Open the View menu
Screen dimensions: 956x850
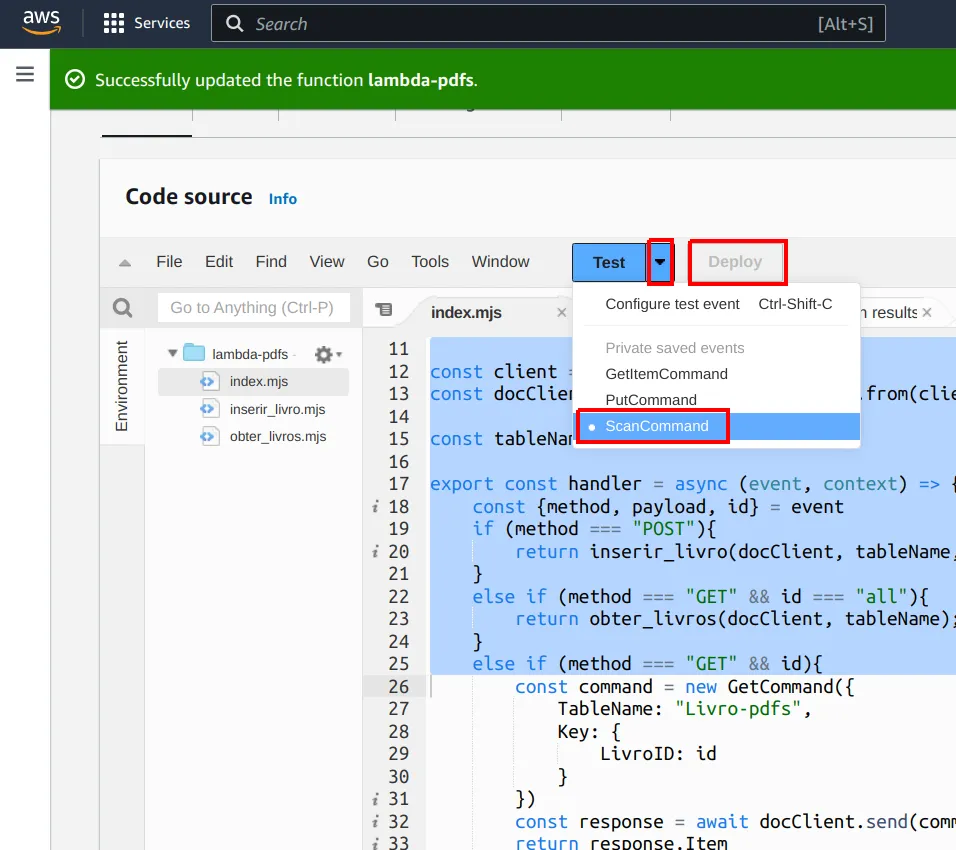[327, 262]
